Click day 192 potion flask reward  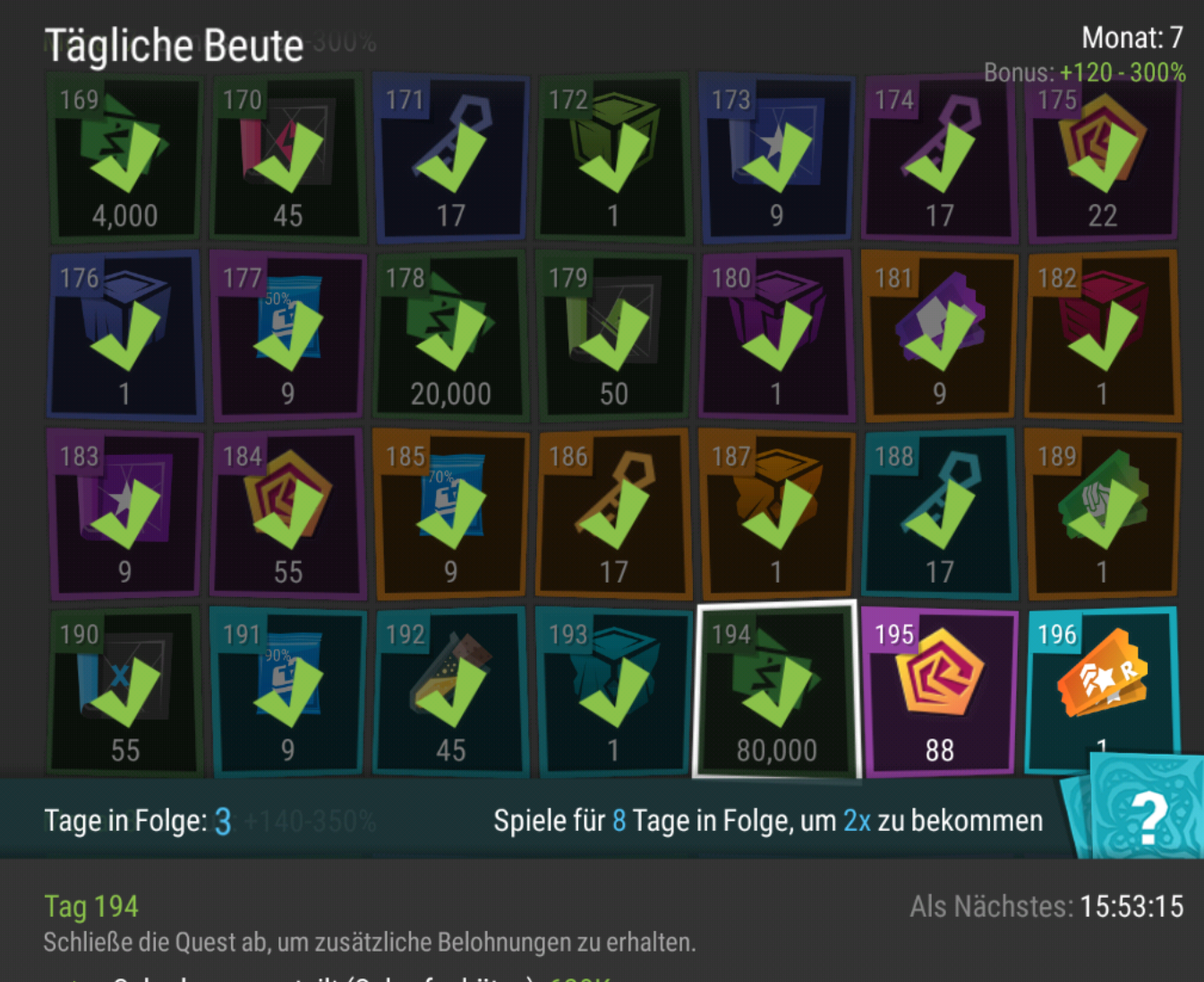point(451,691)
